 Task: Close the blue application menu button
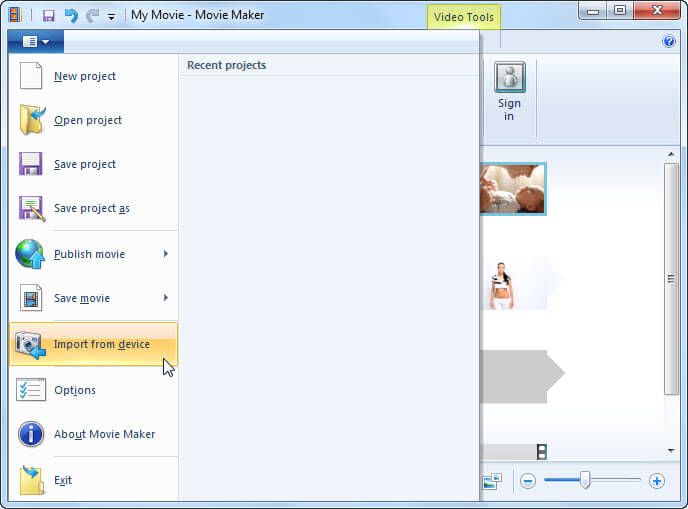[36, 42]
